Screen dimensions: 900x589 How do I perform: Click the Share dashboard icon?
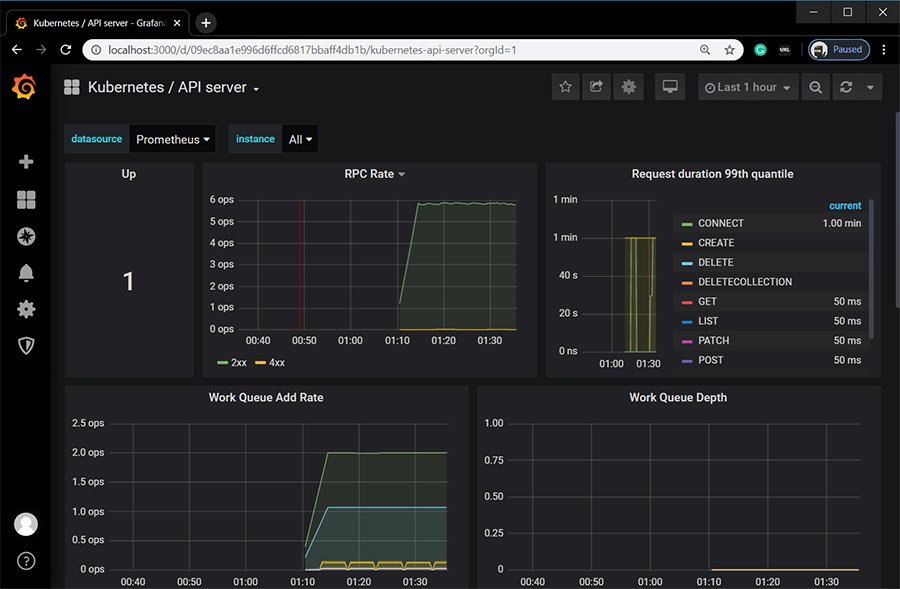596,87
